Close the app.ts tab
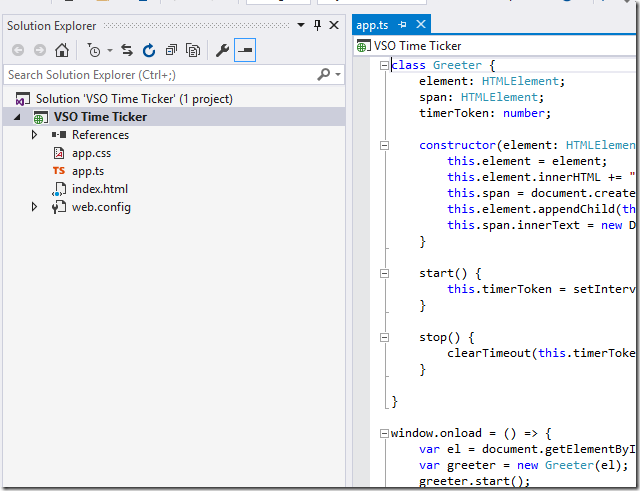640x491 pixels. [421, 25]
